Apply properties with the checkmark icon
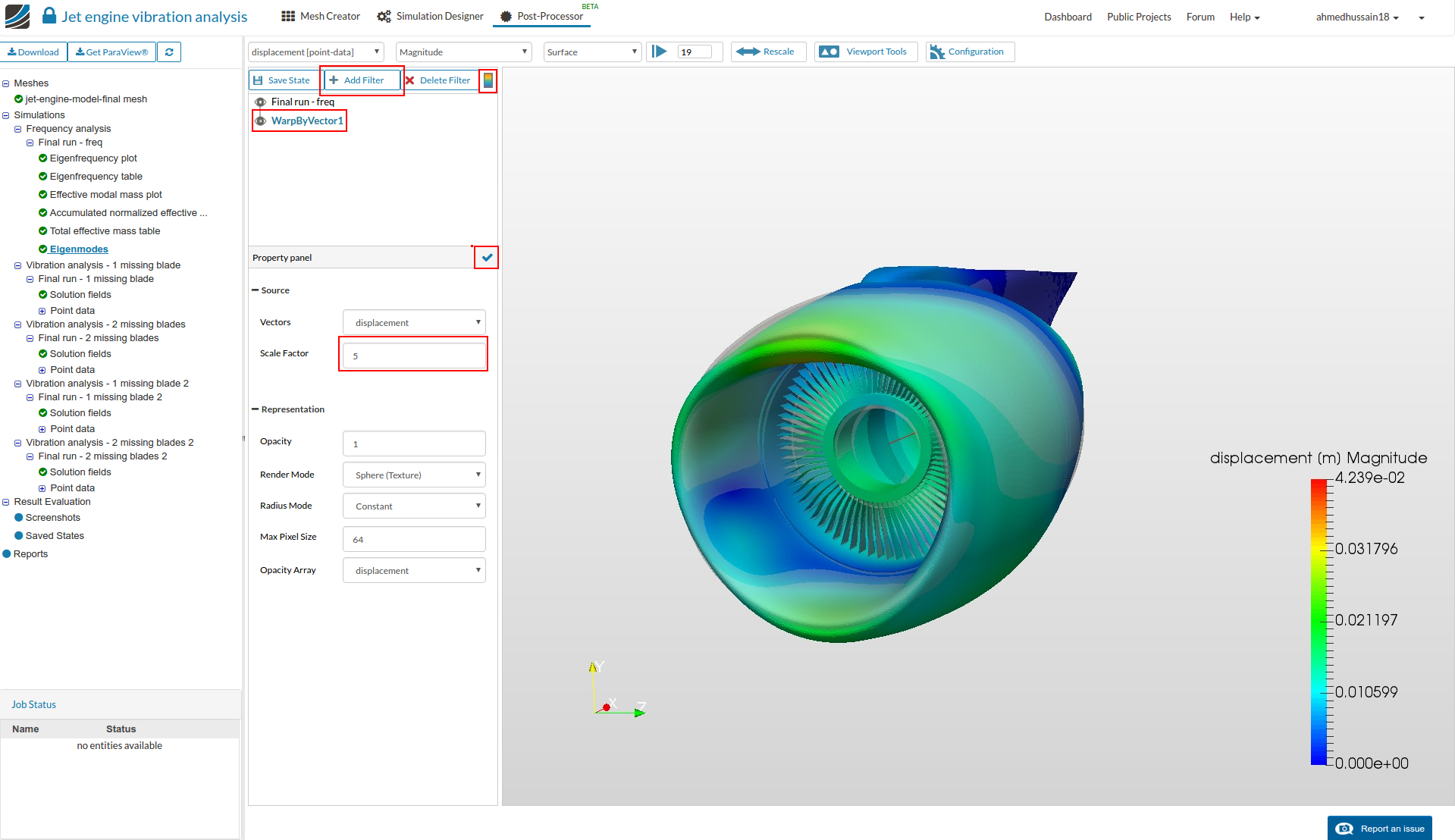This screenshot has width=1455, height=840. (487, 258)
